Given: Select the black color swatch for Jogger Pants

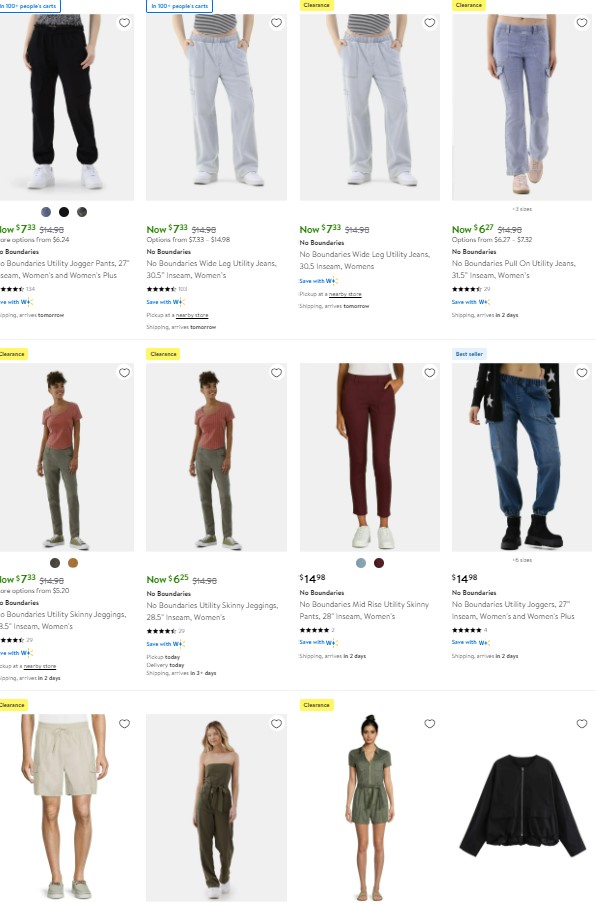Looking at the screenshot, I should 64,212.
